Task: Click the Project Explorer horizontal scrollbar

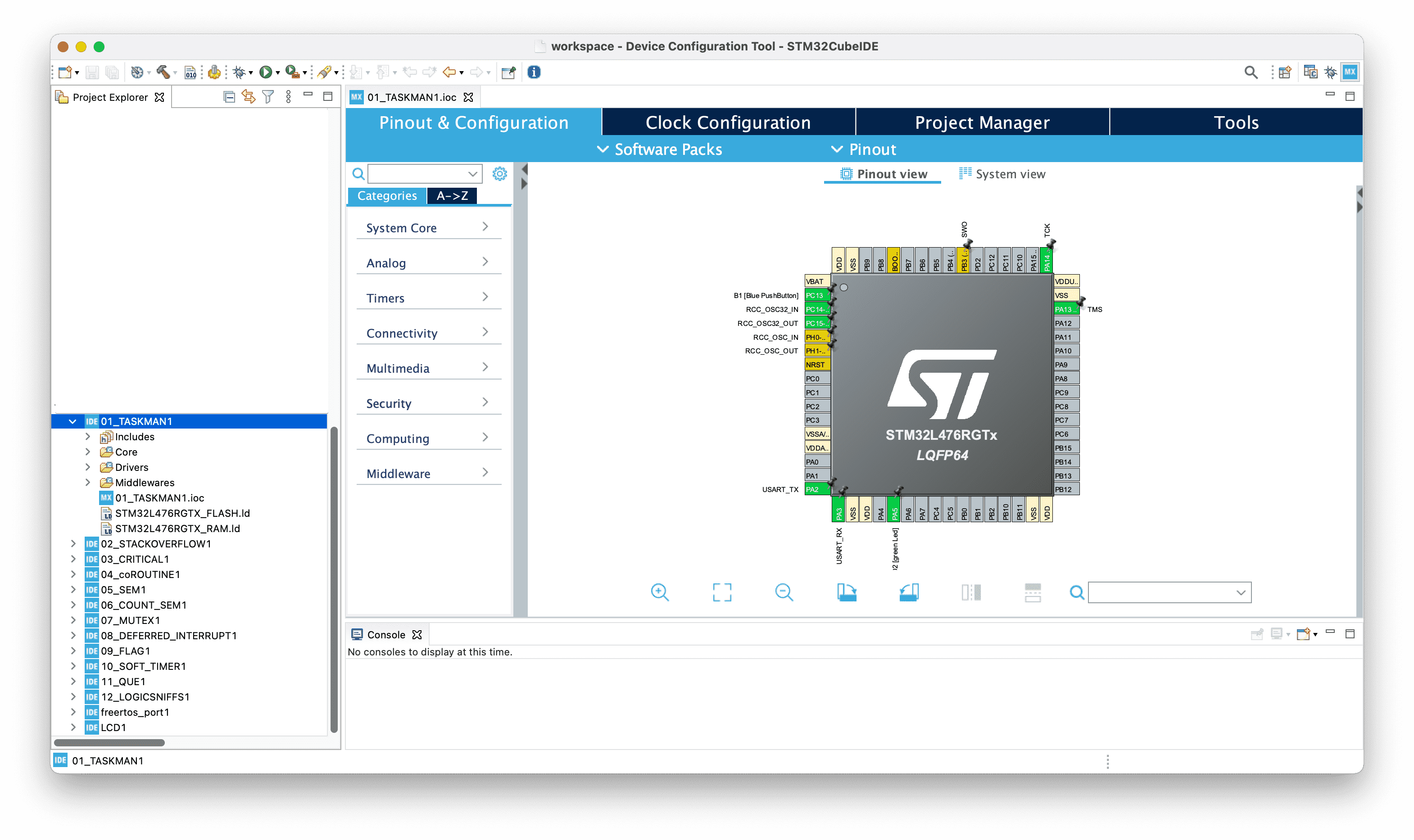Action: click(x=109, y=742)
